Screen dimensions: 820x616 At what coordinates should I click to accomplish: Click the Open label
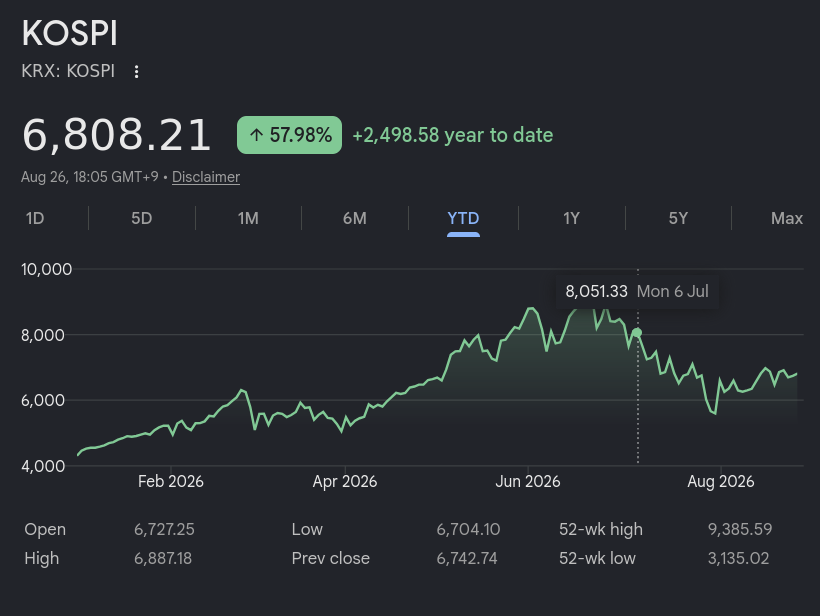point(45,529)
